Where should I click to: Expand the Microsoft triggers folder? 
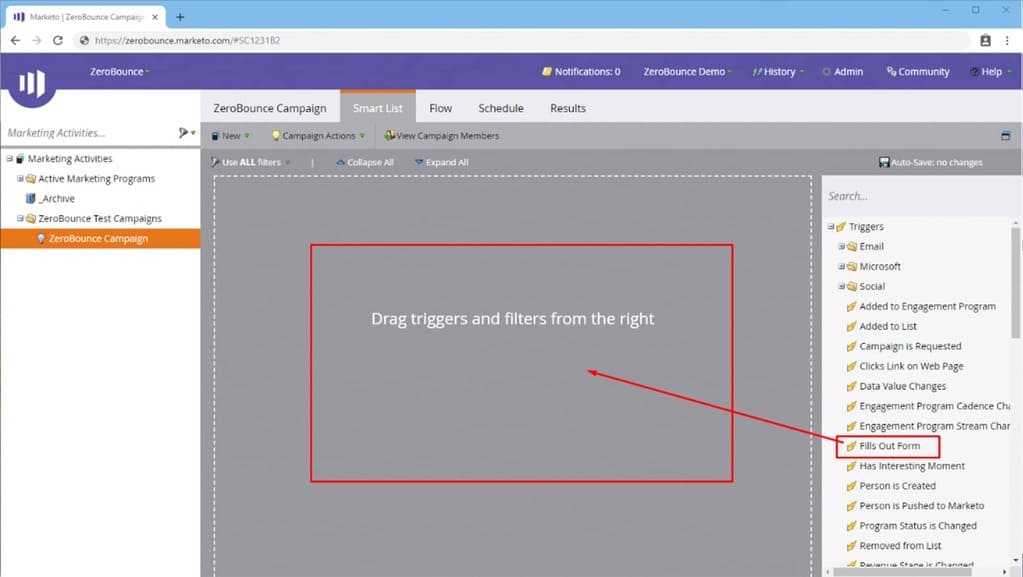pos(842,266)
